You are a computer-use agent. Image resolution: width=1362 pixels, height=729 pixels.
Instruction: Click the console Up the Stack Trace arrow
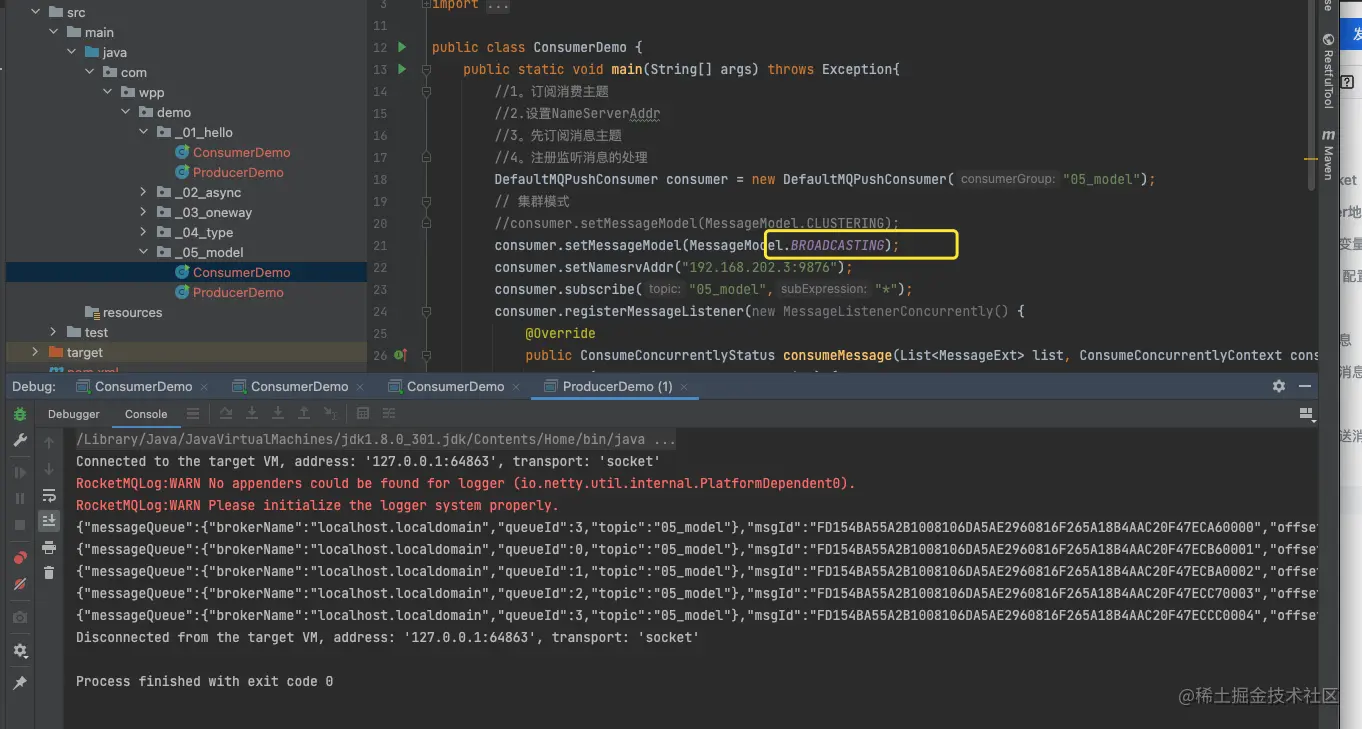tap(49, 442)
